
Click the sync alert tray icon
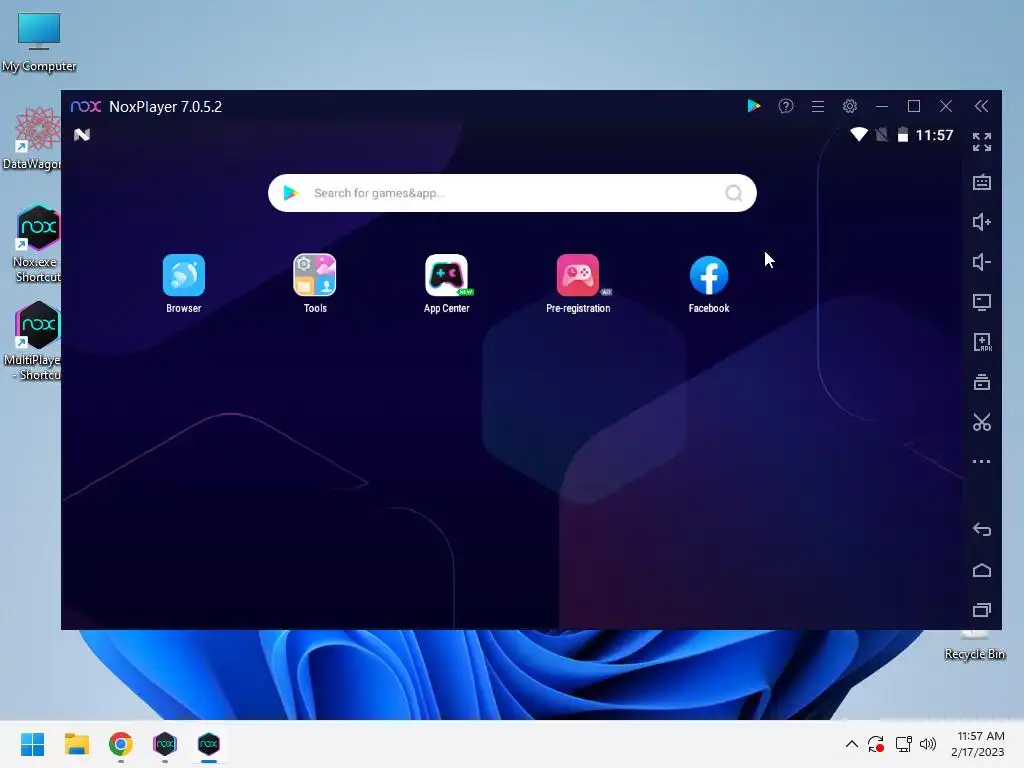point(876,744)
